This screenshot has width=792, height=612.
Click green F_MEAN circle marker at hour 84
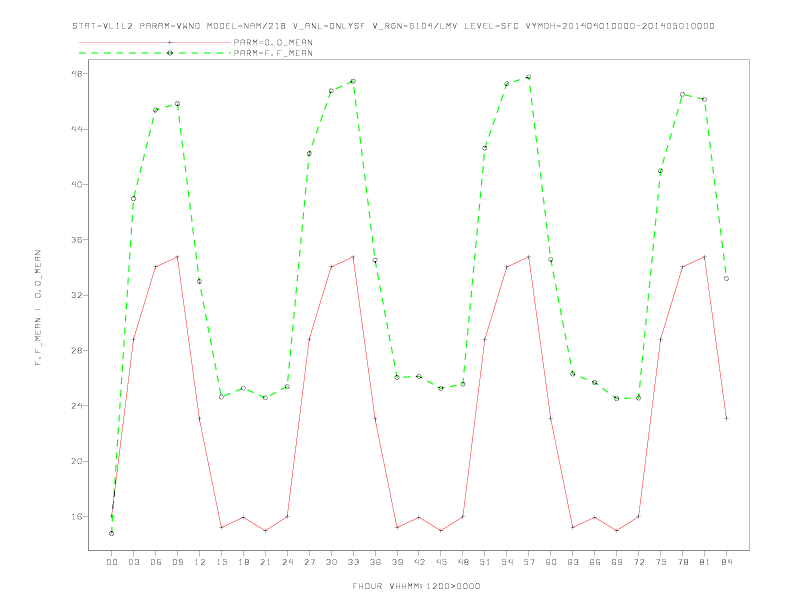tap(726, 279)
